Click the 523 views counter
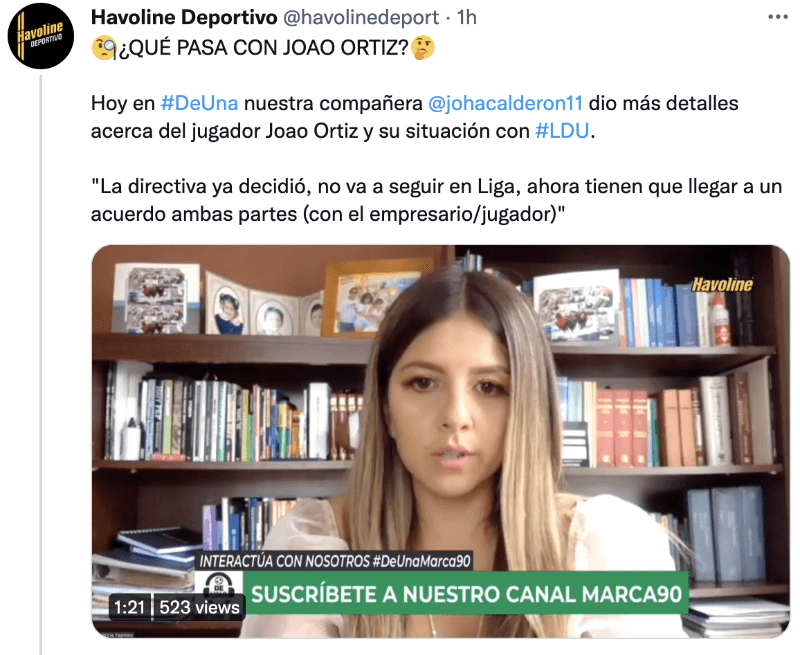The image size is (800, 655). coord(199,608)
